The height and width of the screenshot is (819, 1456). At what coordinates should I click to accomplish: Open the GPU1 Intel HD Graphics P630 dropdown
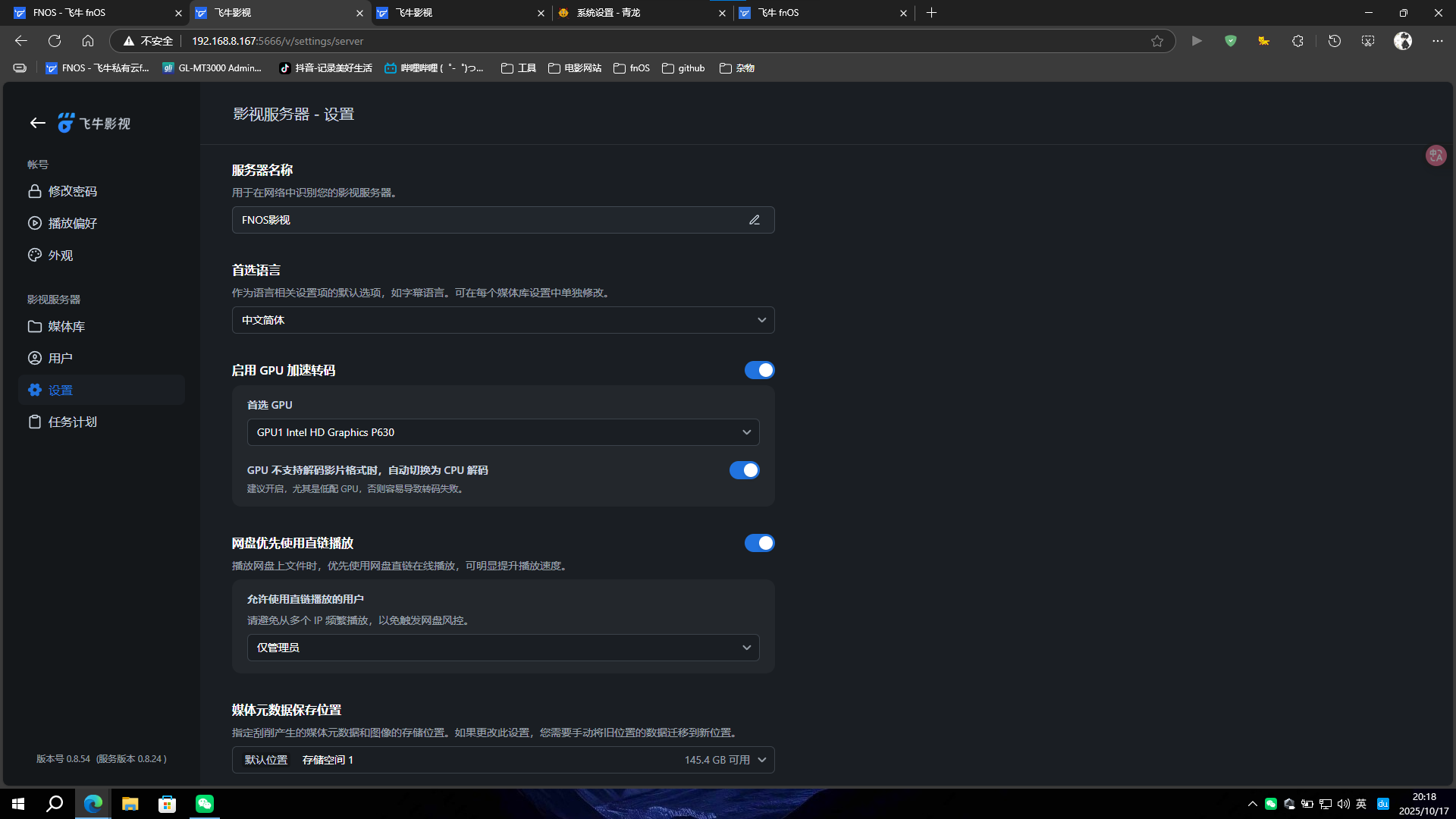503,432
